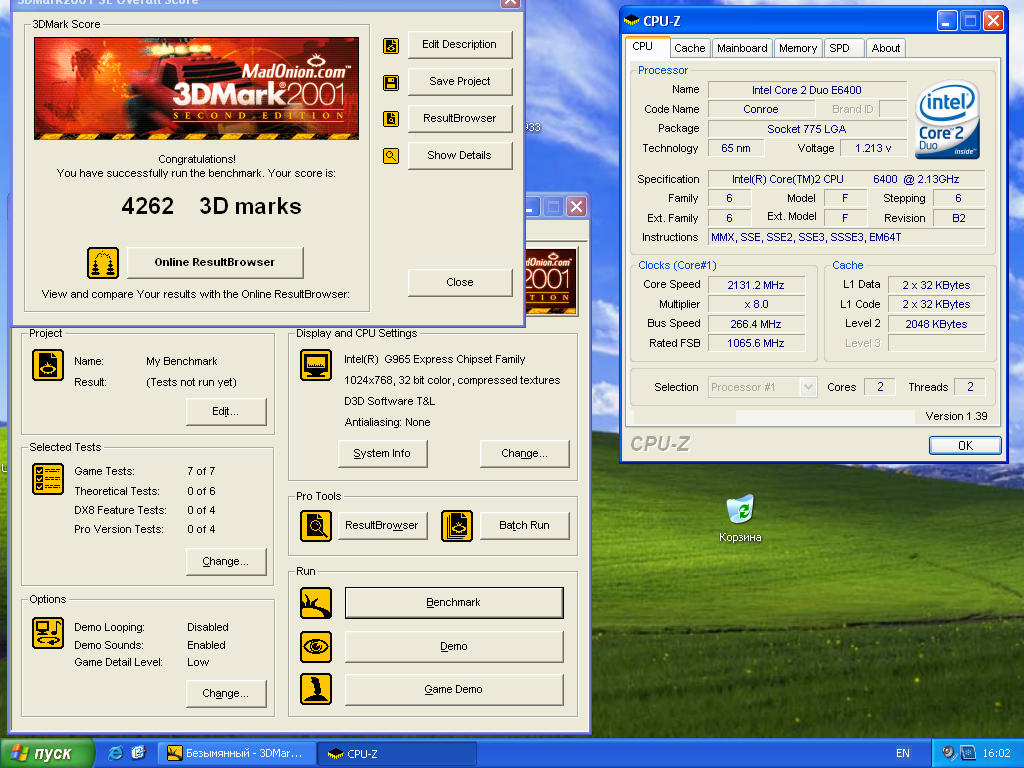Click the Rated FSB value 1065.6 MHz
This screenshot has height=768, width=1024.
756,344
